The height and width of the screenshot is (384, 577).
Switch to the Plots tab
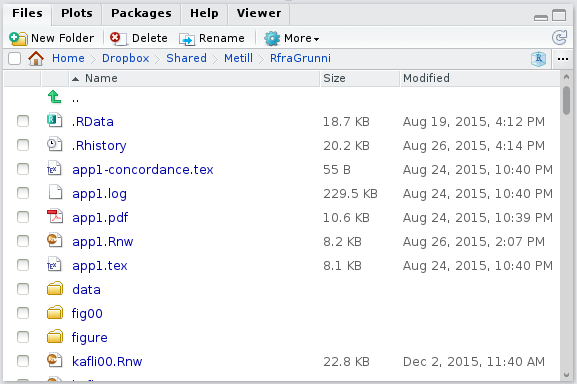(77, 13)
